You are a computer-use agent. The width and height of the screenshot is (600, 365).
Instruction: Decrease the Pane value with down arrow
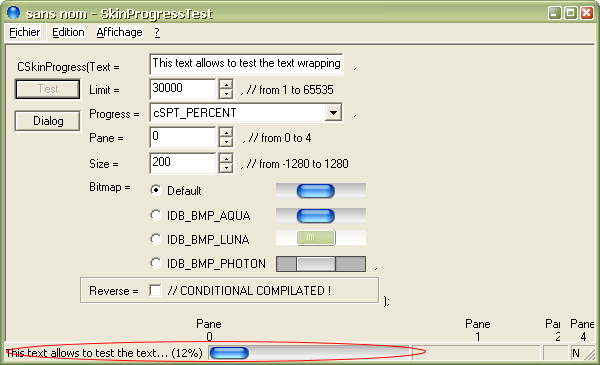coord(227,142)
